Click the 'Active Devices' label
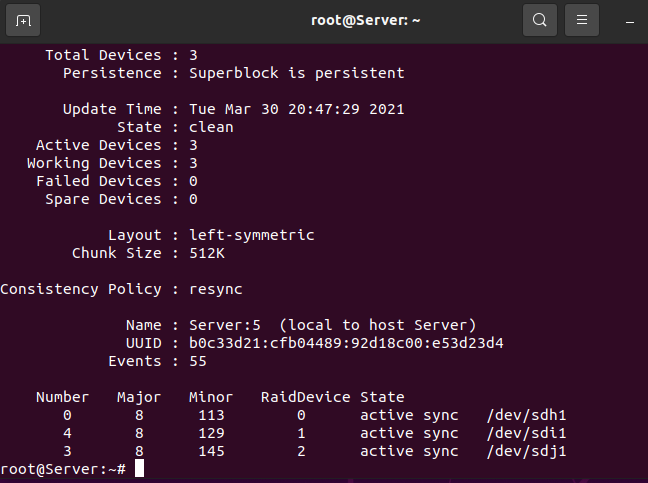This screenshot has height=483, width=648. (x=99, y=145)
